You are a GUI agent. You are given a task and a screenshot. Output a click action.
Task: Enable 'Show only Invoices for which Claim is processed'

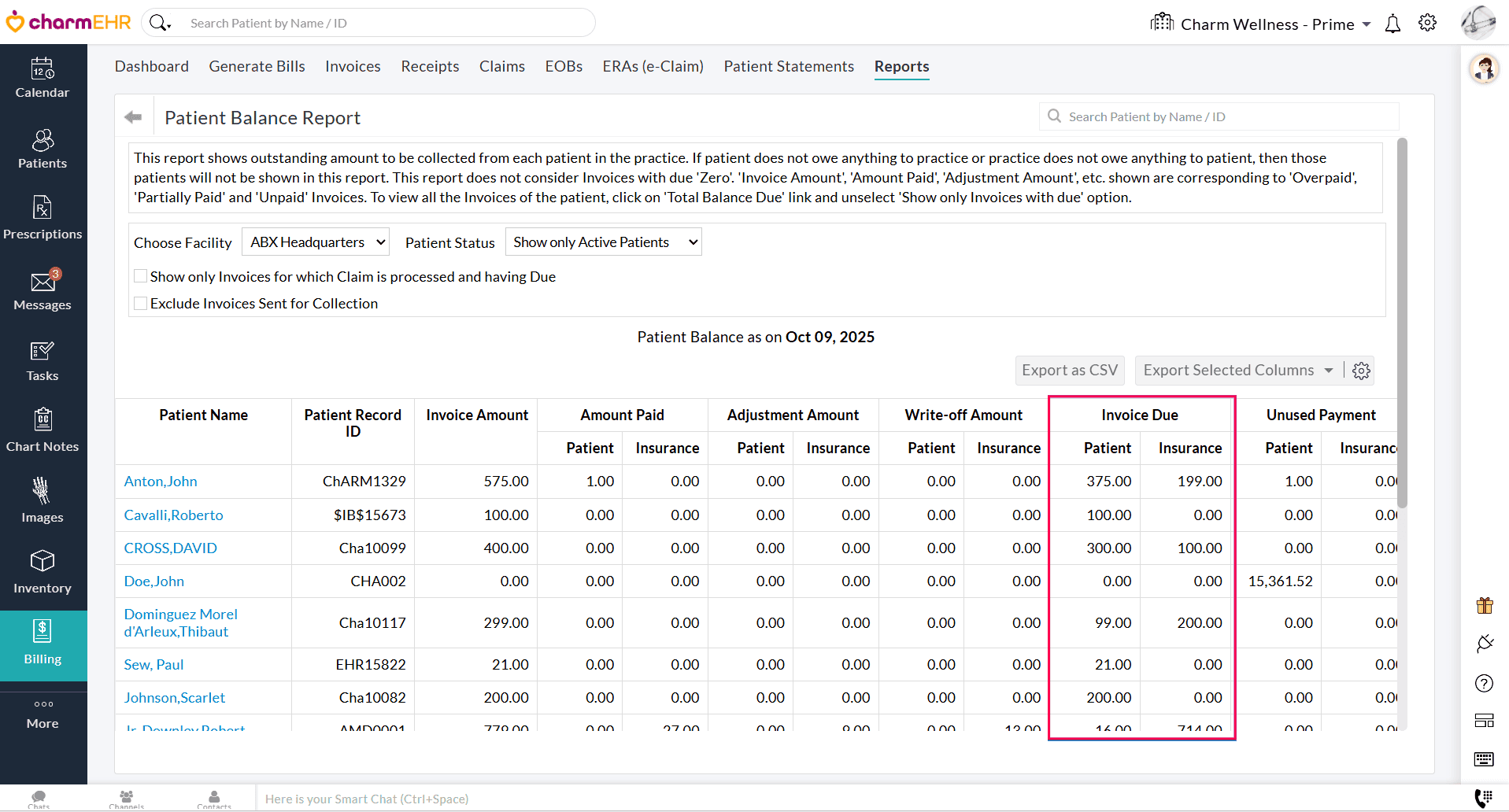pyautogui.click(x=141, y=275)
